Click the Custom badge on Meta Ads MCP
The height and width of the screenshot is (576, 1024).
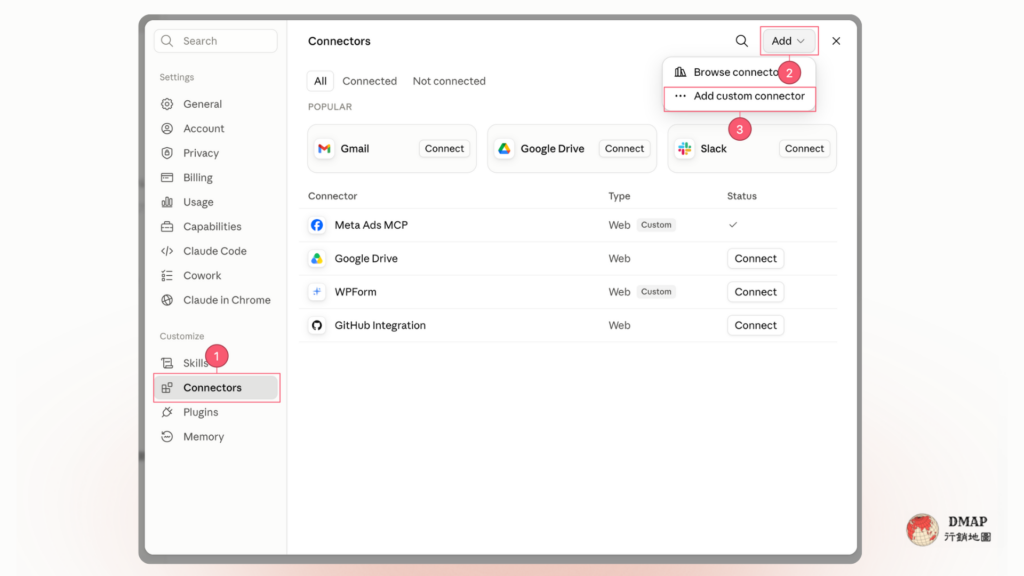pyautogui.click(x=656, y=225)
